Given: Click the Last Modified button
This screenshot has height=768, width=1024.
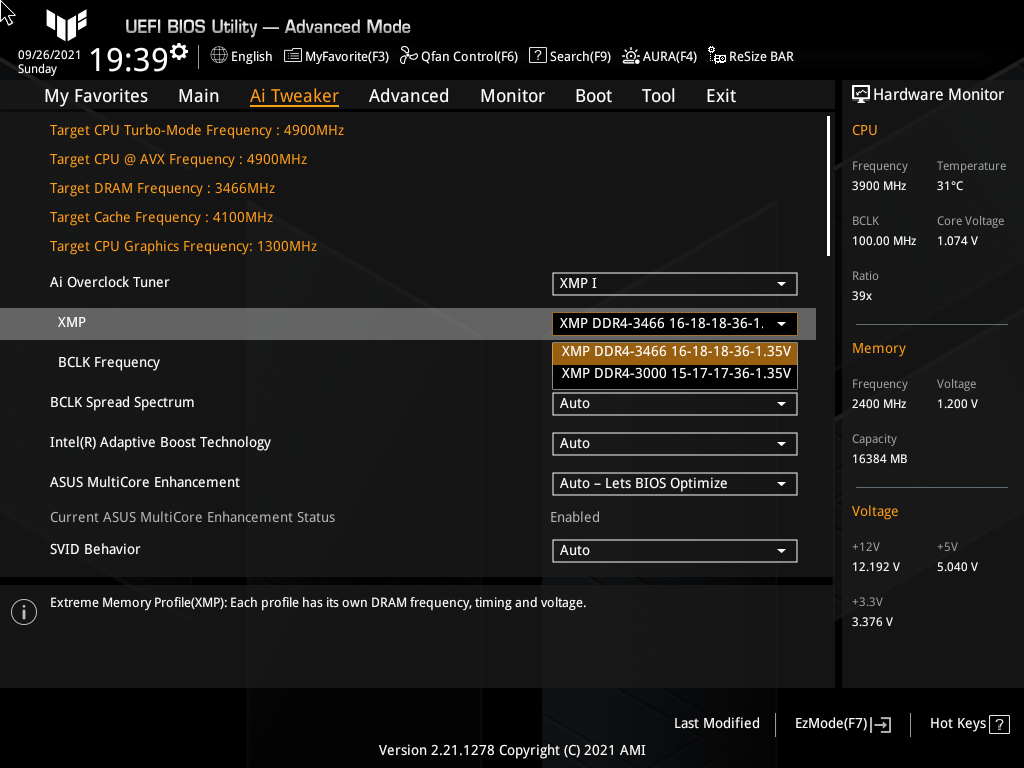Looking at the screenshot, I should 716,723.
